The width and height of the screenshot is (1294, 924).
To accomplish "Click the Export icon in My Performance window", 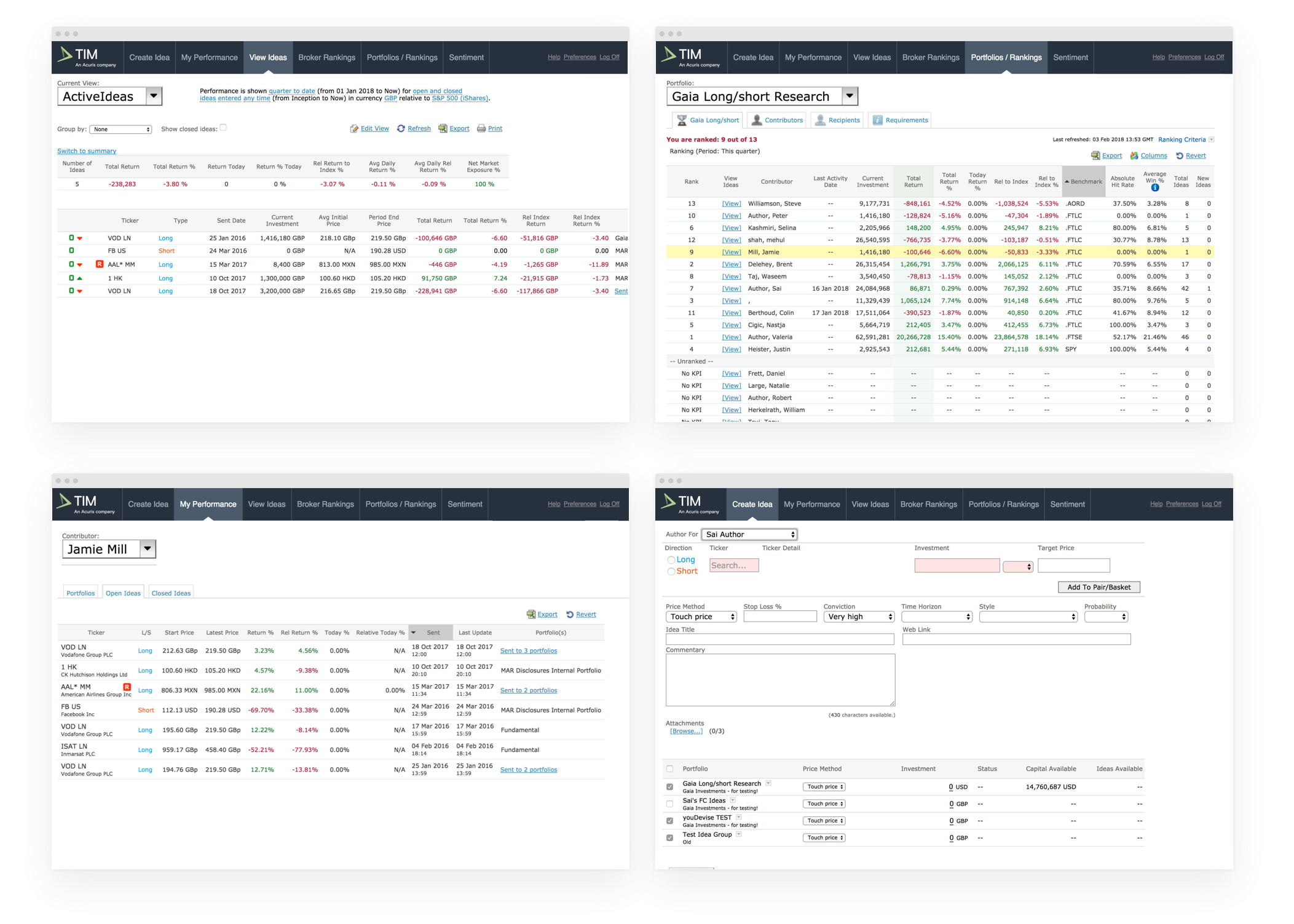I will click(531, 614).
